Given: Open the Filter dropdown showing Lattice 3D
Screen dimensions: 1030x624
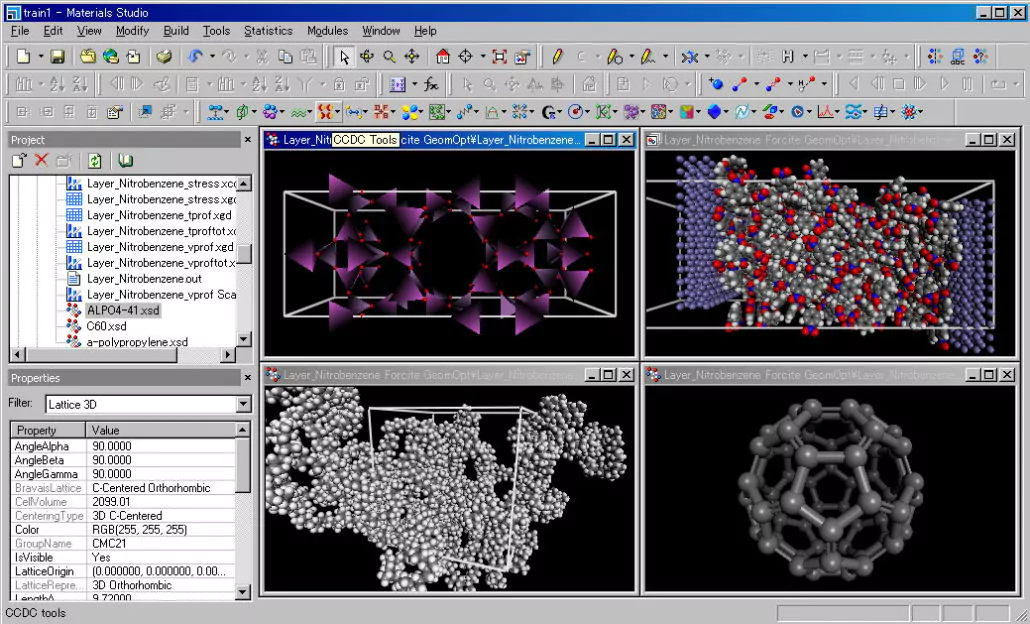Looking at the screenshot, I should [x=243, y=404].
